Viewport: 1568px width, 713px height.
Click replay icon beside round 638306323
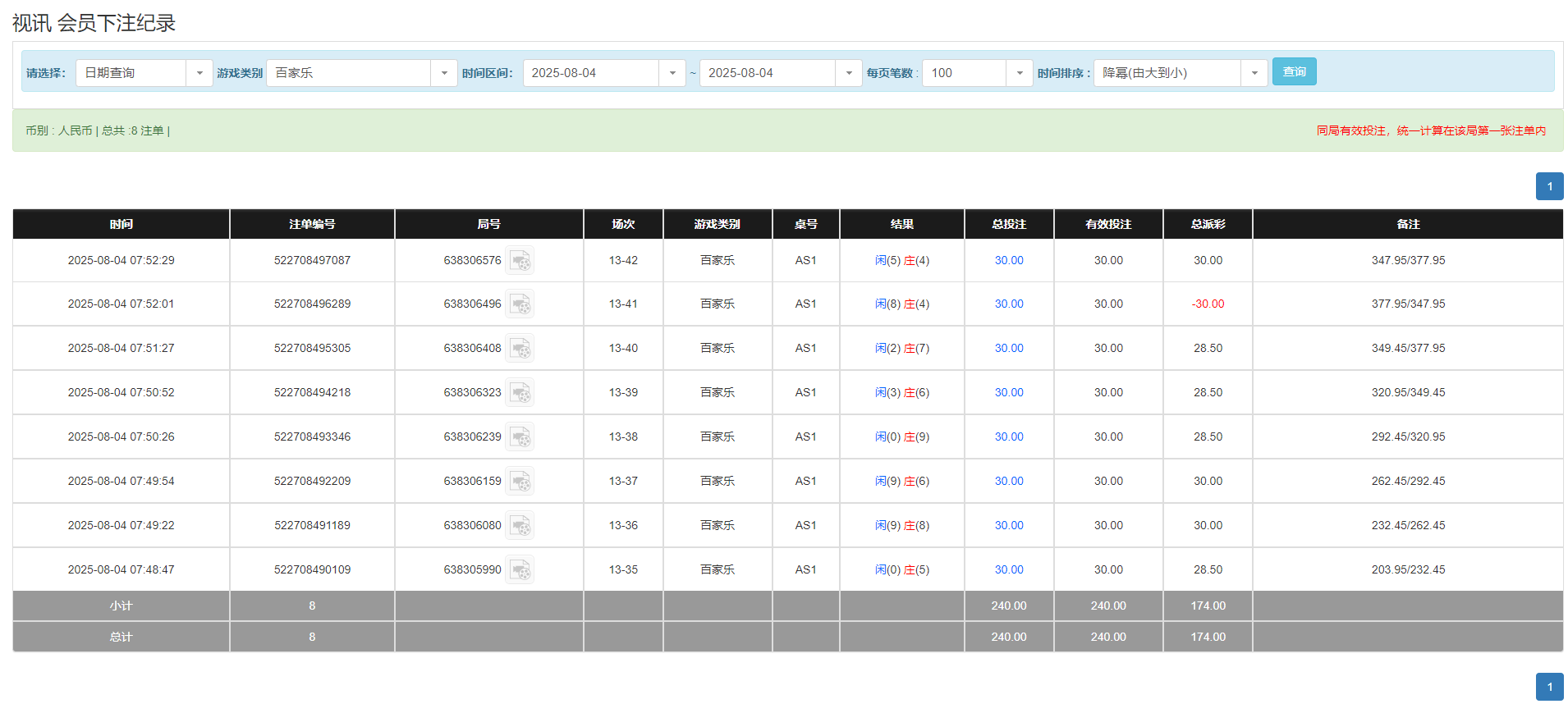520,393
